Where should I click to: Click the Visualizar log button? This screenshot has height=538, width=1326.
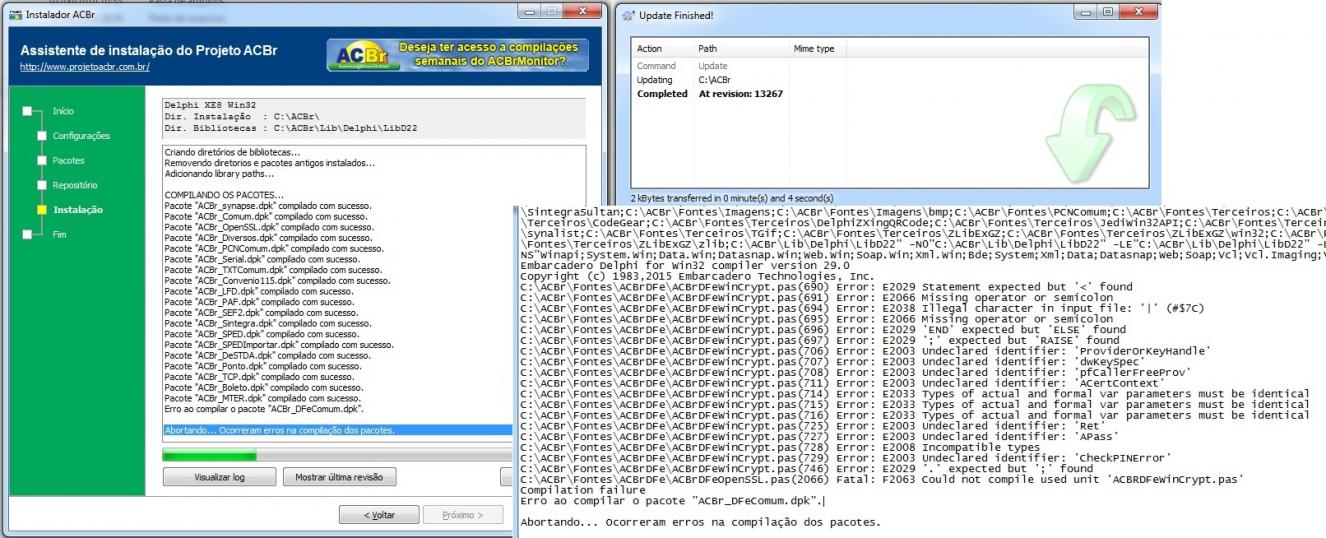[x=219, y=477]
